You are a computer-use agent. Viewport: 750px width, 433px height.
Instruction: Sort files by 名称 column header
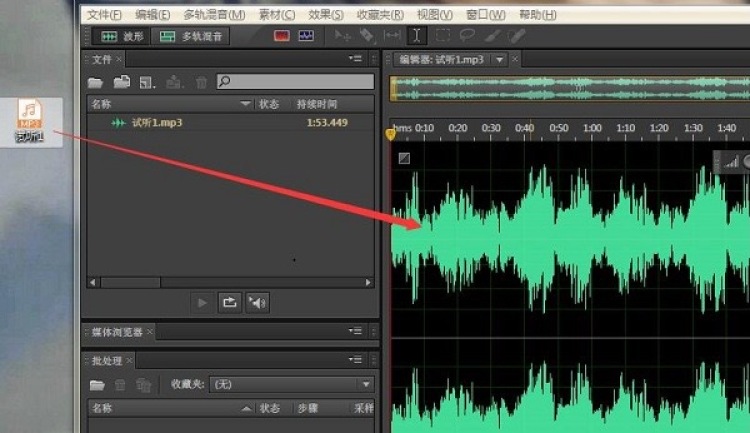tap(101, 104)
